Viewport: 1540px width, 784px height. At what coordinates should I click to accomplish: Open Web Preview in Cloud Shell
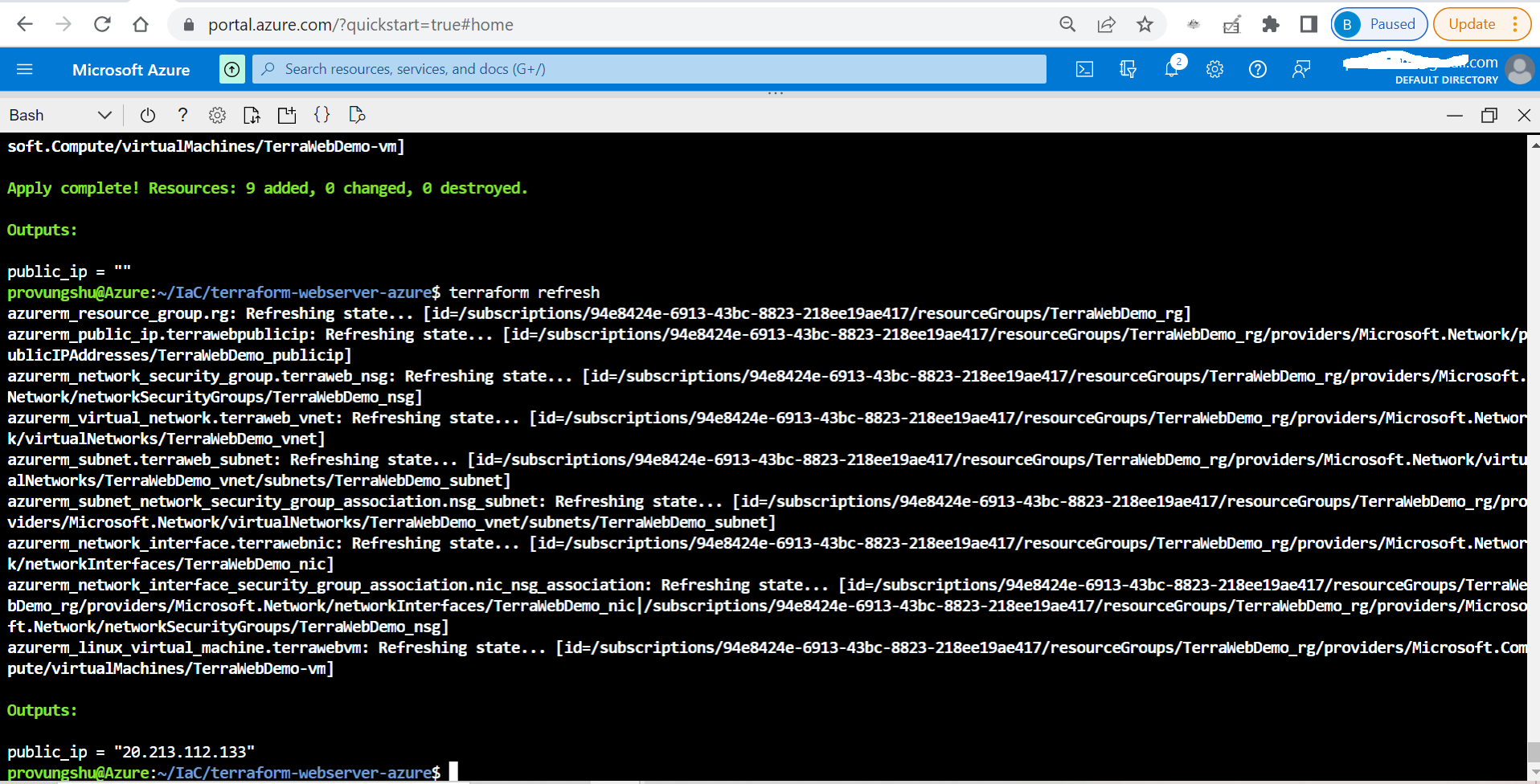357,115
